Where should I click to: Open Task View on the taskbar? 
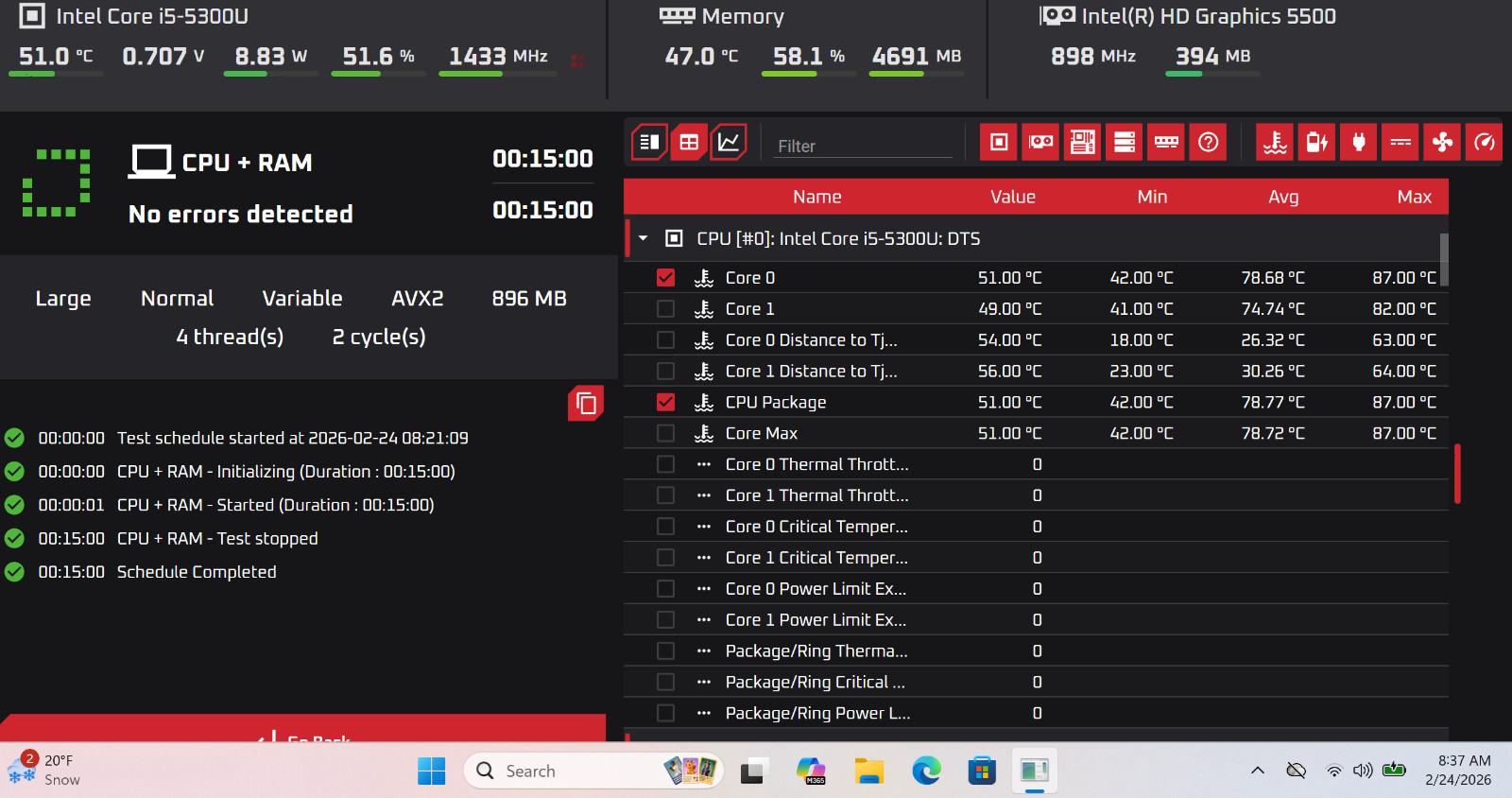pos(752,772)
